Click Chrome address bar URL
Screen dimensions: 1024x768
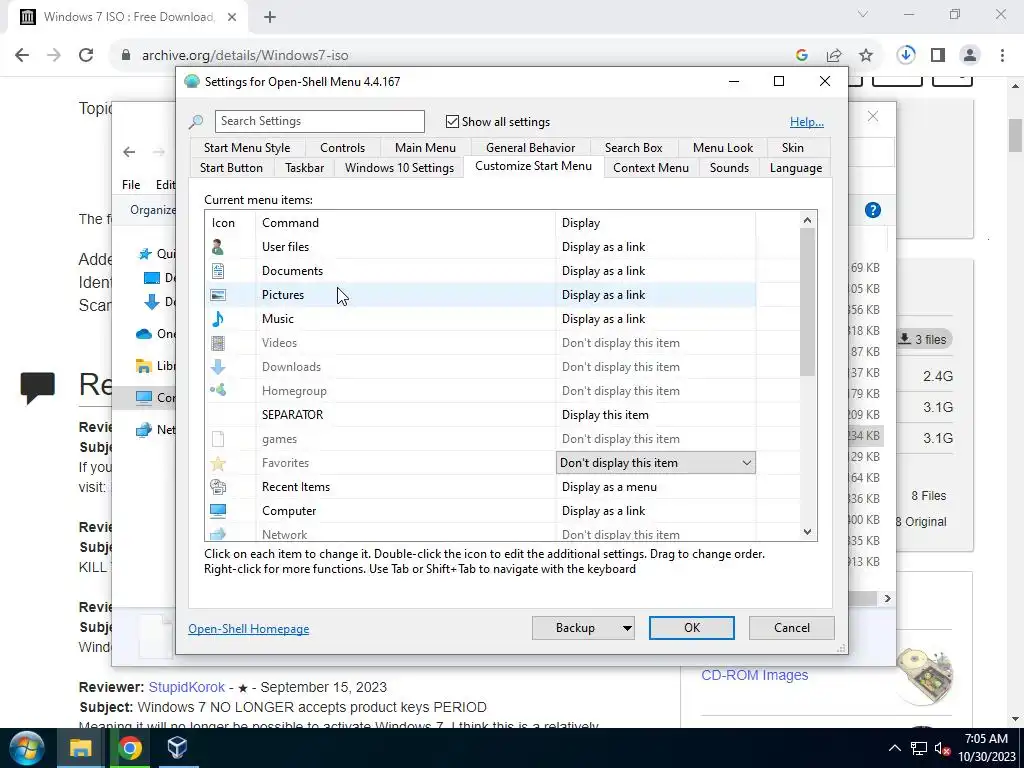pos(245,56)
